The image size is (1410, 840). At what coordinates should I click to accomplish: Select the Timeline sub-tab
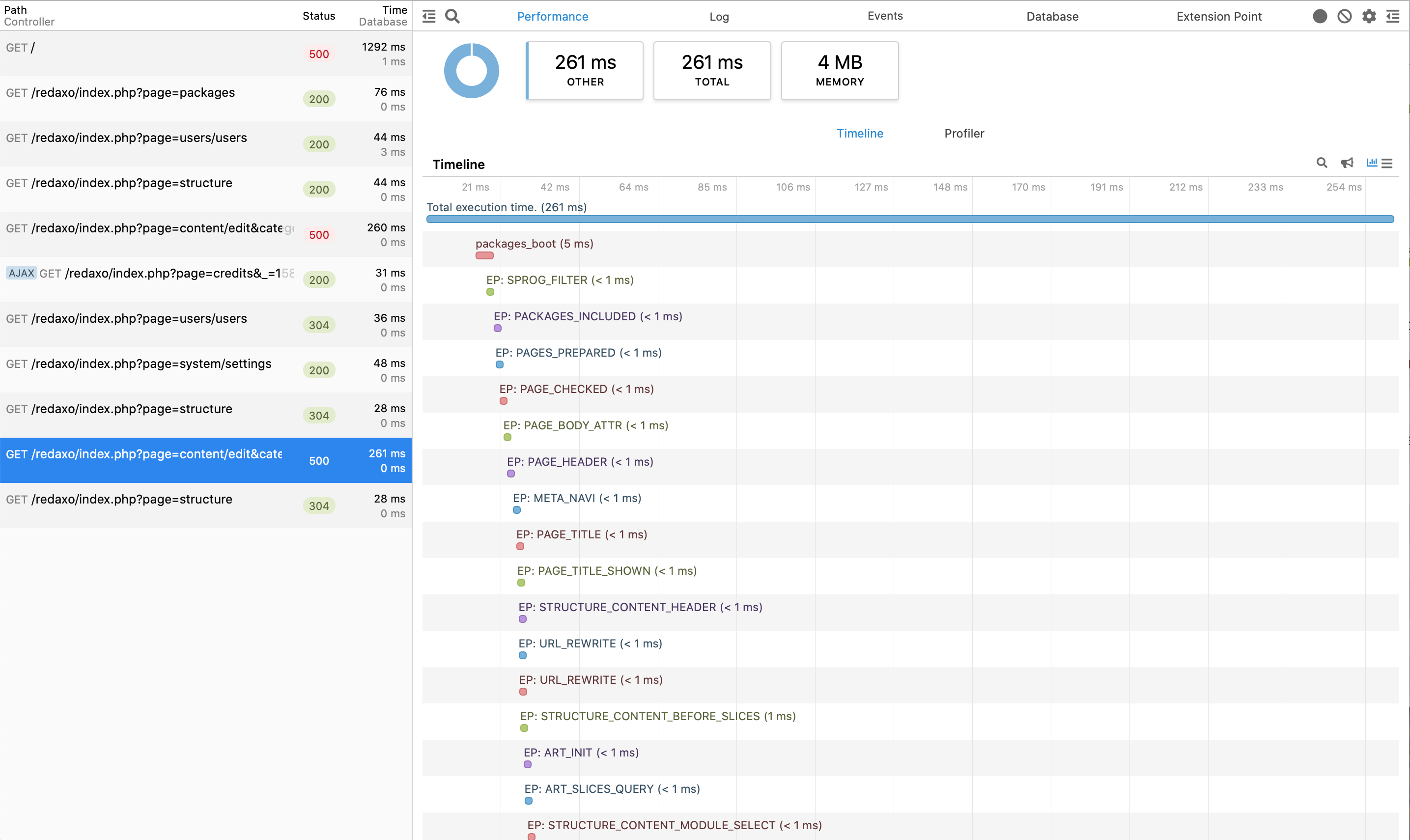[x=860, y=133]
